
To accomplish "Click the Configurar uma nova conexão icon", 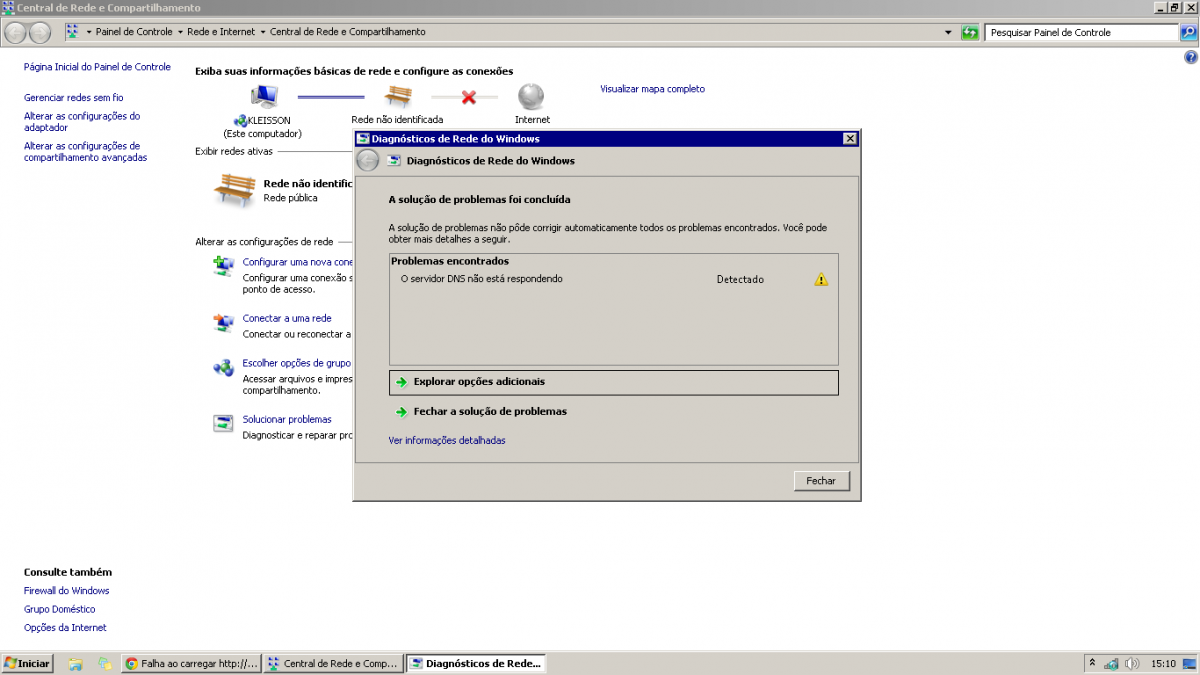I will coord(223,266).
